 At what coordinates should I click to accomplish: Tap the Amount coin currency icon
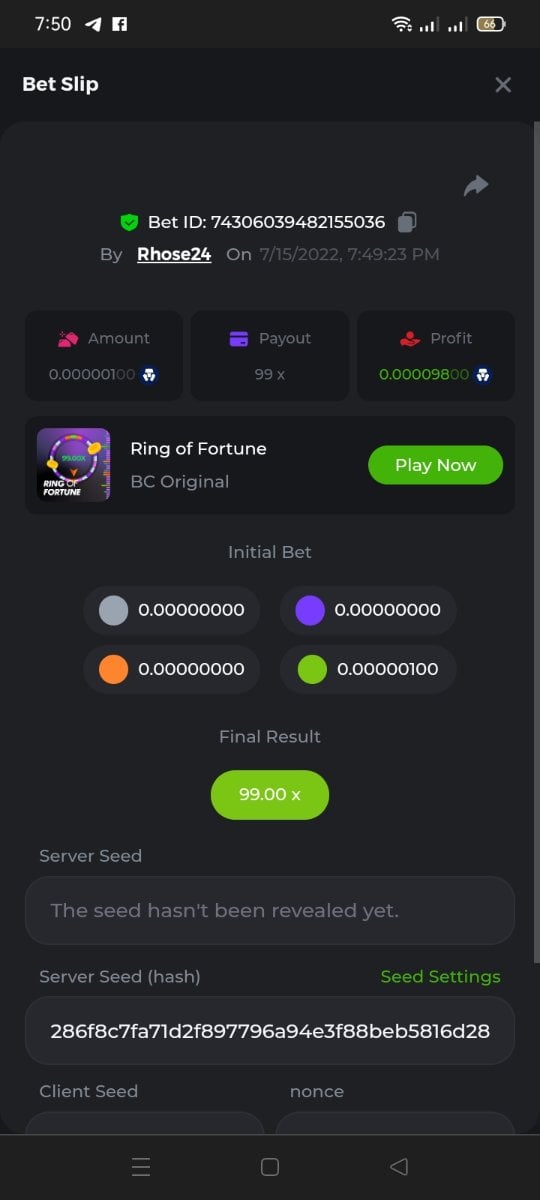tap(149, 374)
